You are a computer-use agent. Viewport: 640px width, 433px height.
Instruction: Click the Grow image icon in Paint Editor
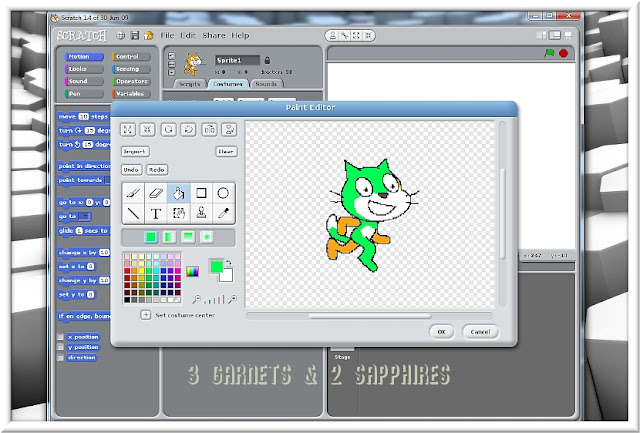(128, 130)
